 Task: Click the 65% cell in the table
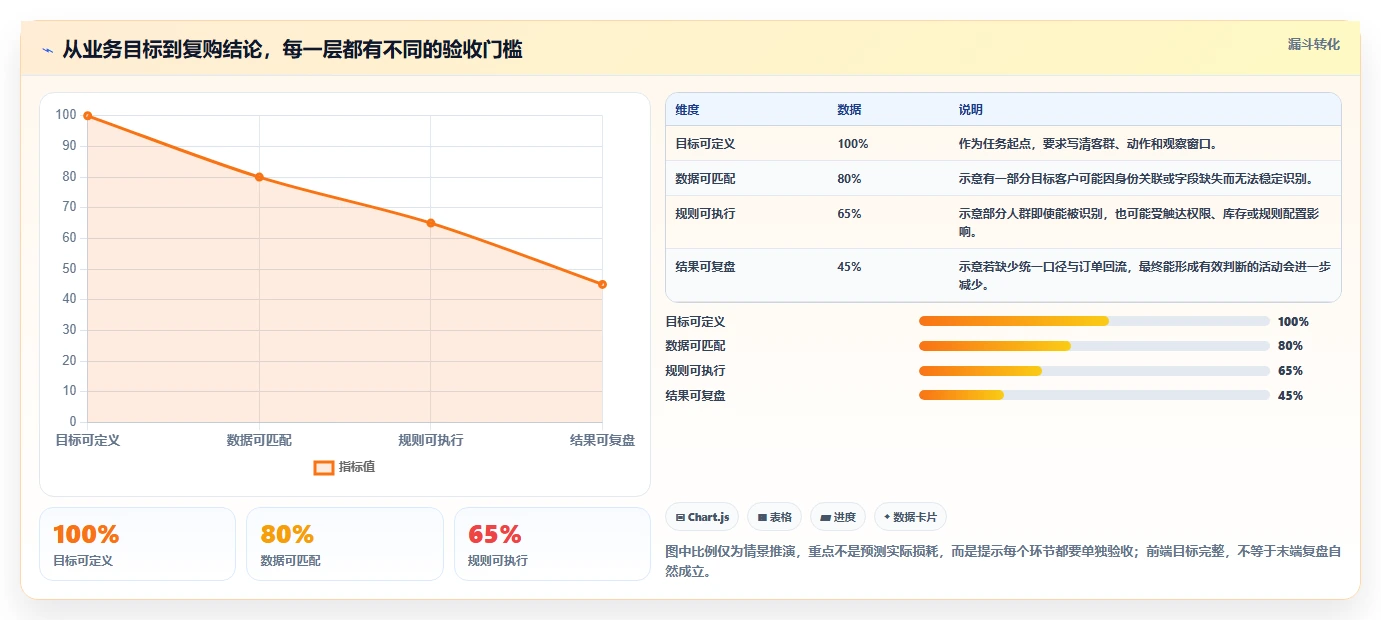click(x=849, y=214)
